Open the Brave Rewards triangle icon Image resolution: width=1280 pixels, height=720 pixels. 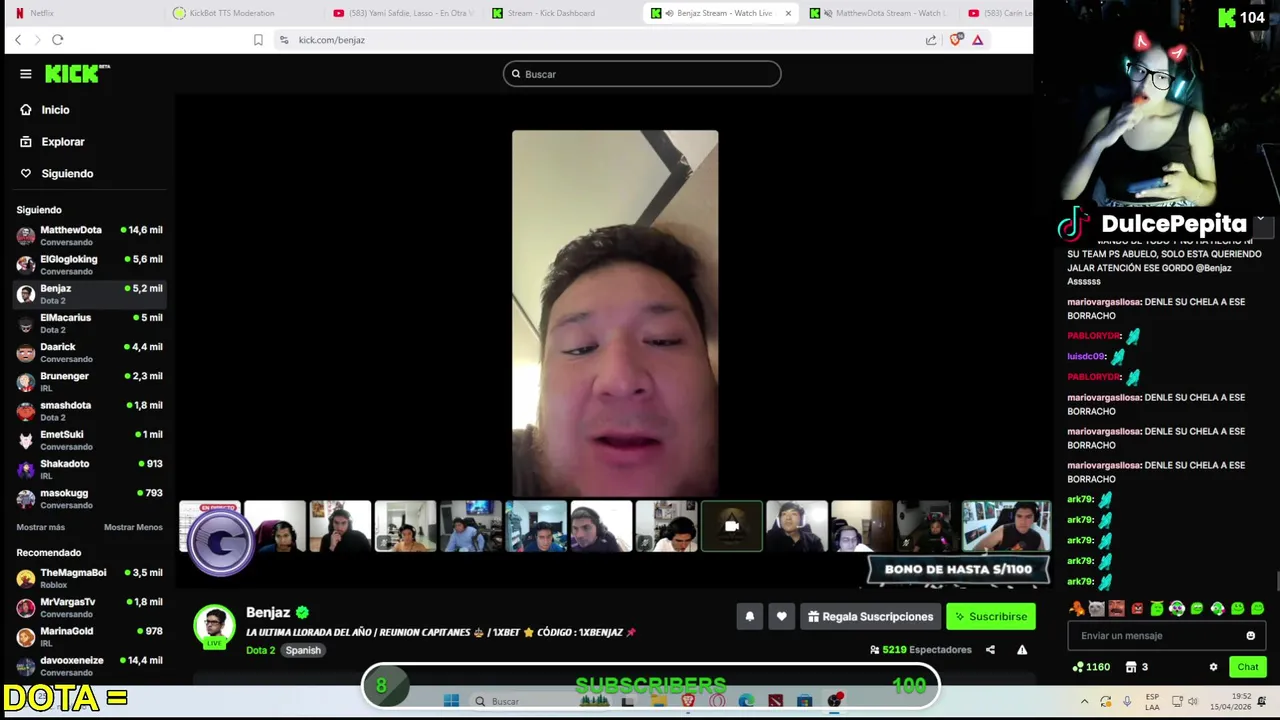point(978,40)
